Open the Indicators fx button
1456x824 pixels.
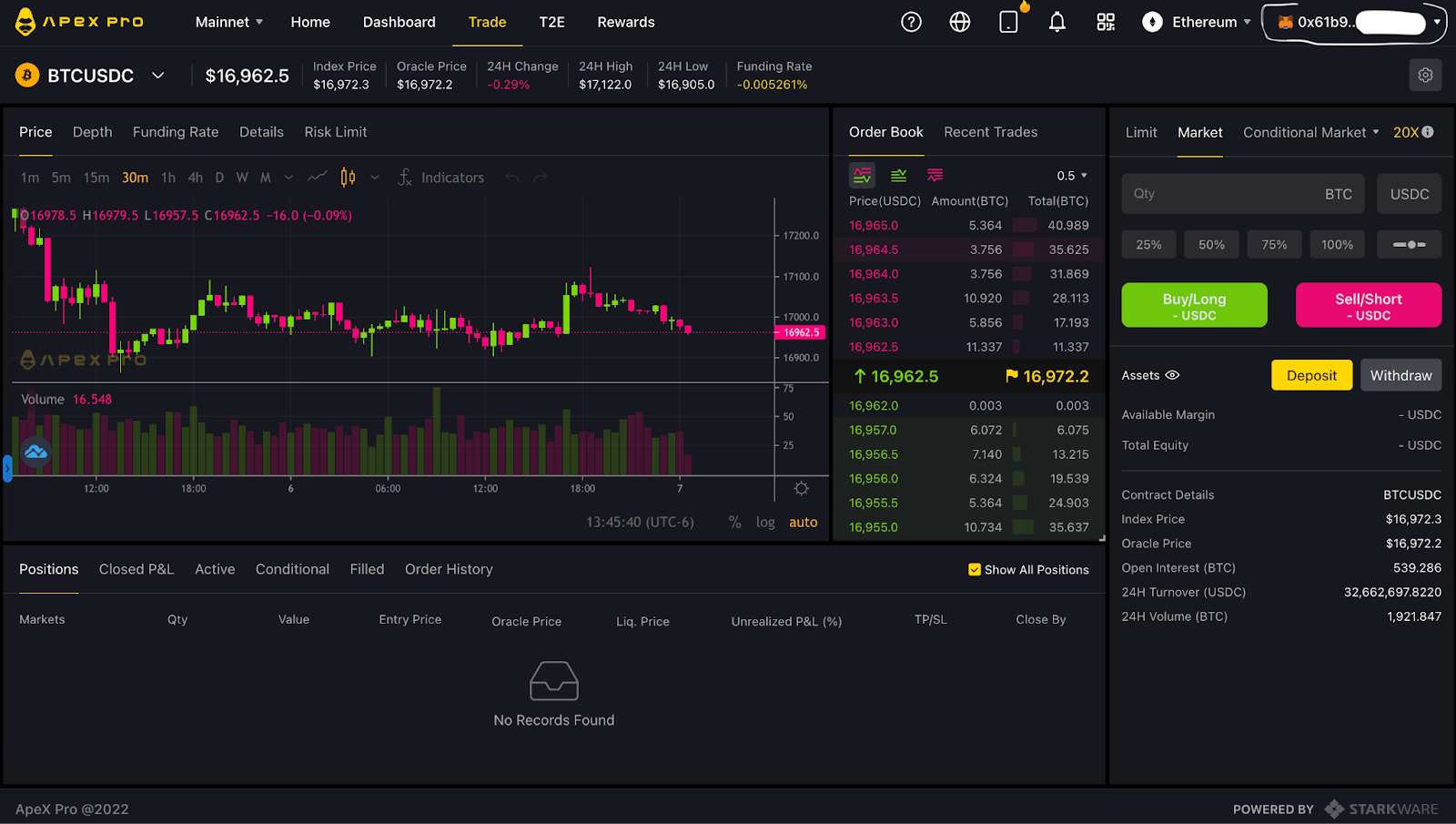(441, 178)
